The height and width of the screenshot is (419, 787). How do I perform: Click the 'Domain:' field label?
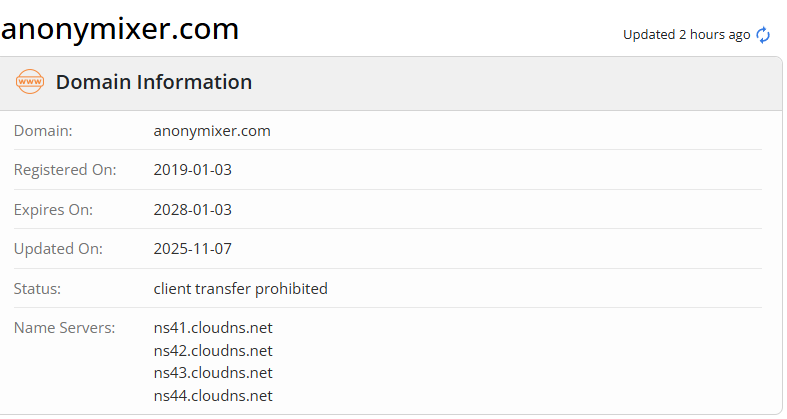[x=43, y=130]
